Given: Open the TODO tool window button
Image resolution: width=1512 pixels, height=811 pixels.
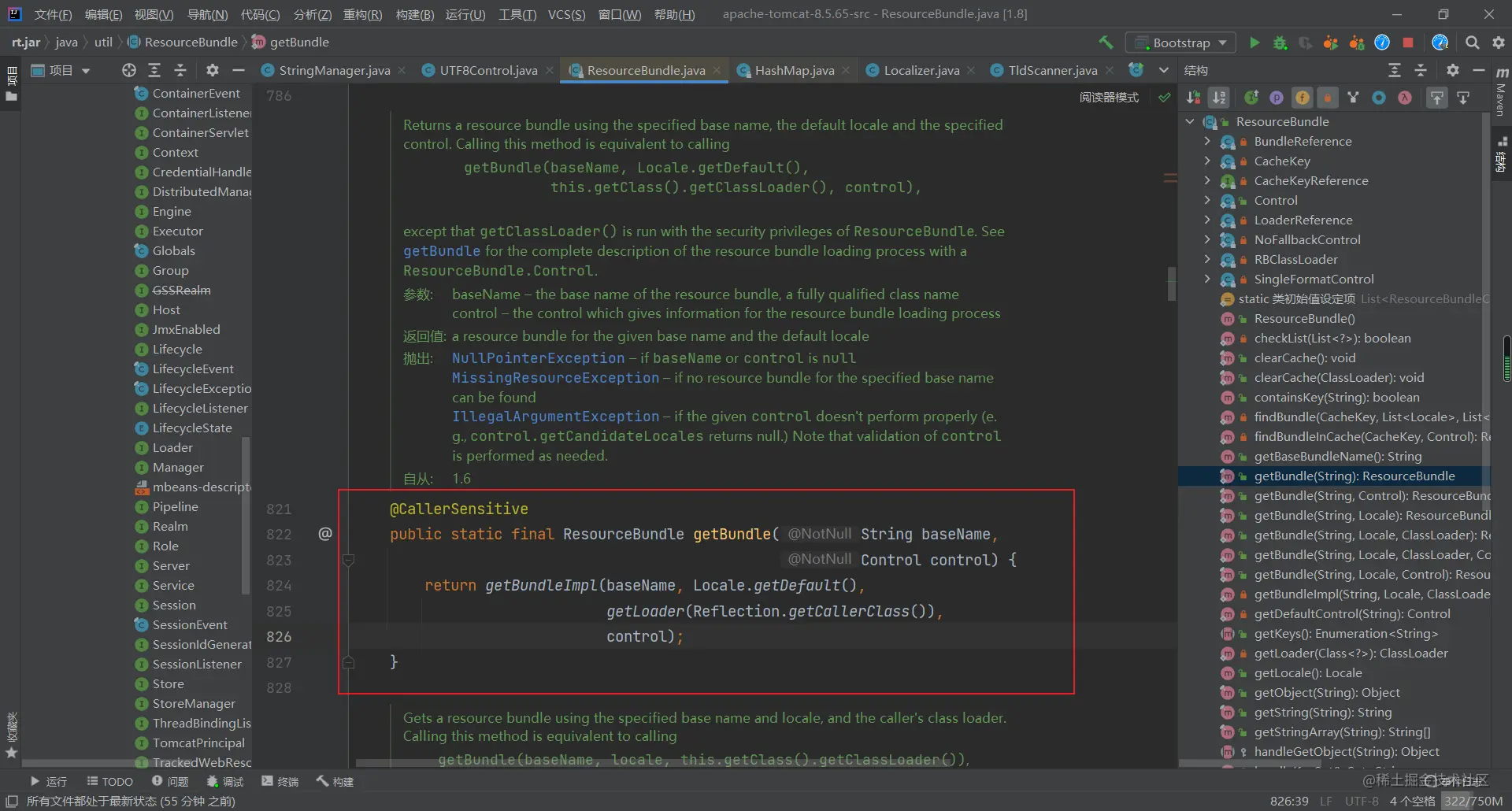Looking at the screenshot, I should point(109,781).
